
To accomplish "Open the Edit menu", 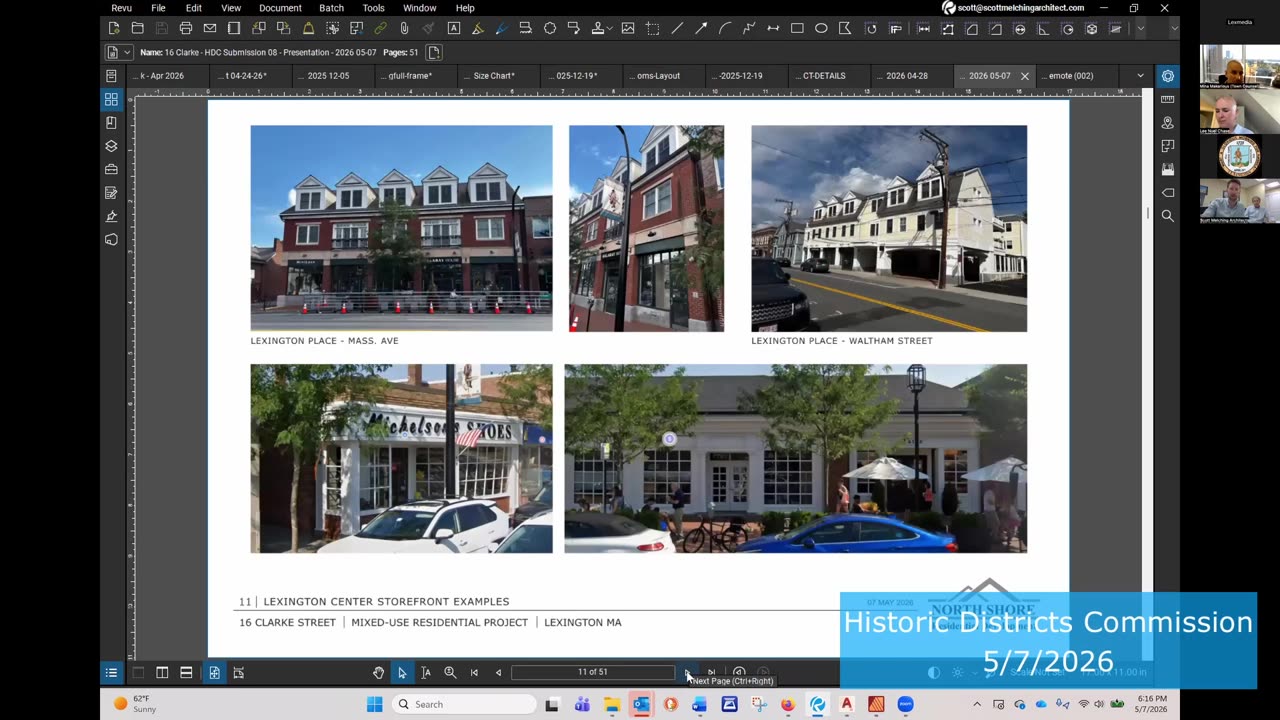I will 194,8.
